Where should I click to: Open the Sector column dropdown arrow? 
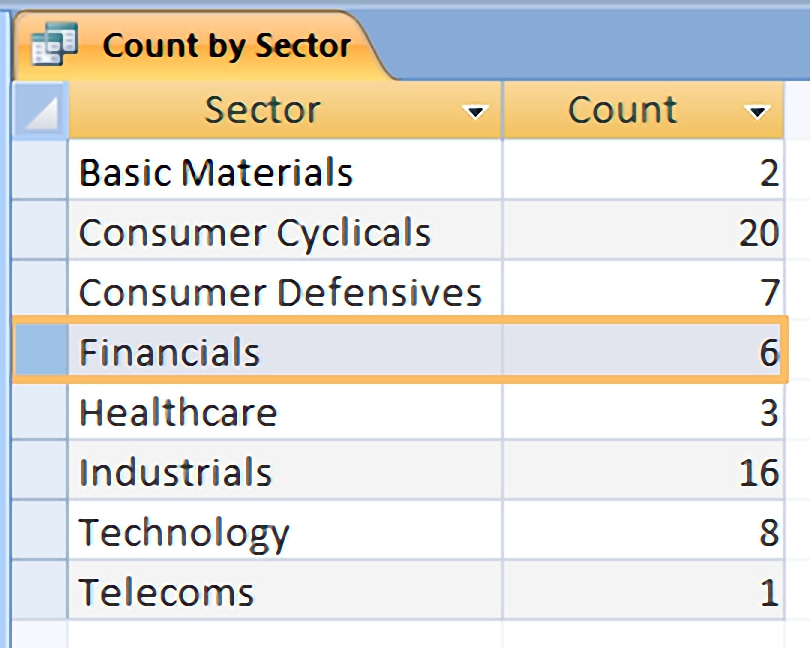pos(475,112)
